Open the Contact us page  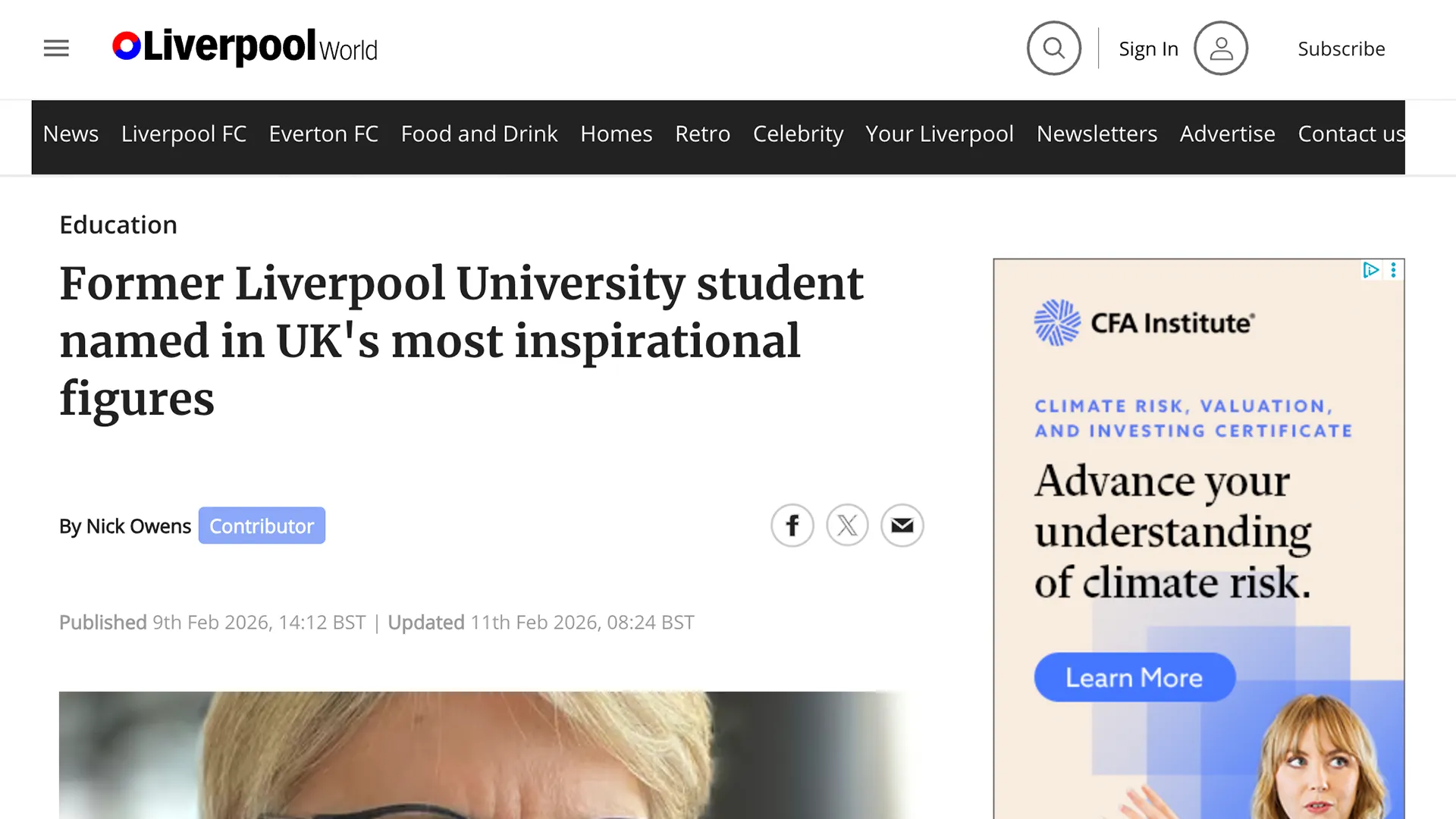(x=1351, y=134)
